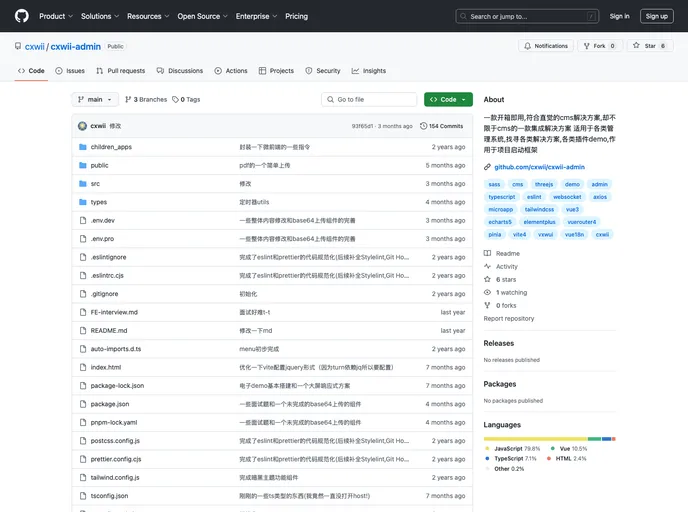Click the commit history clock icon

pyautogui.click(x=423, y=126)
